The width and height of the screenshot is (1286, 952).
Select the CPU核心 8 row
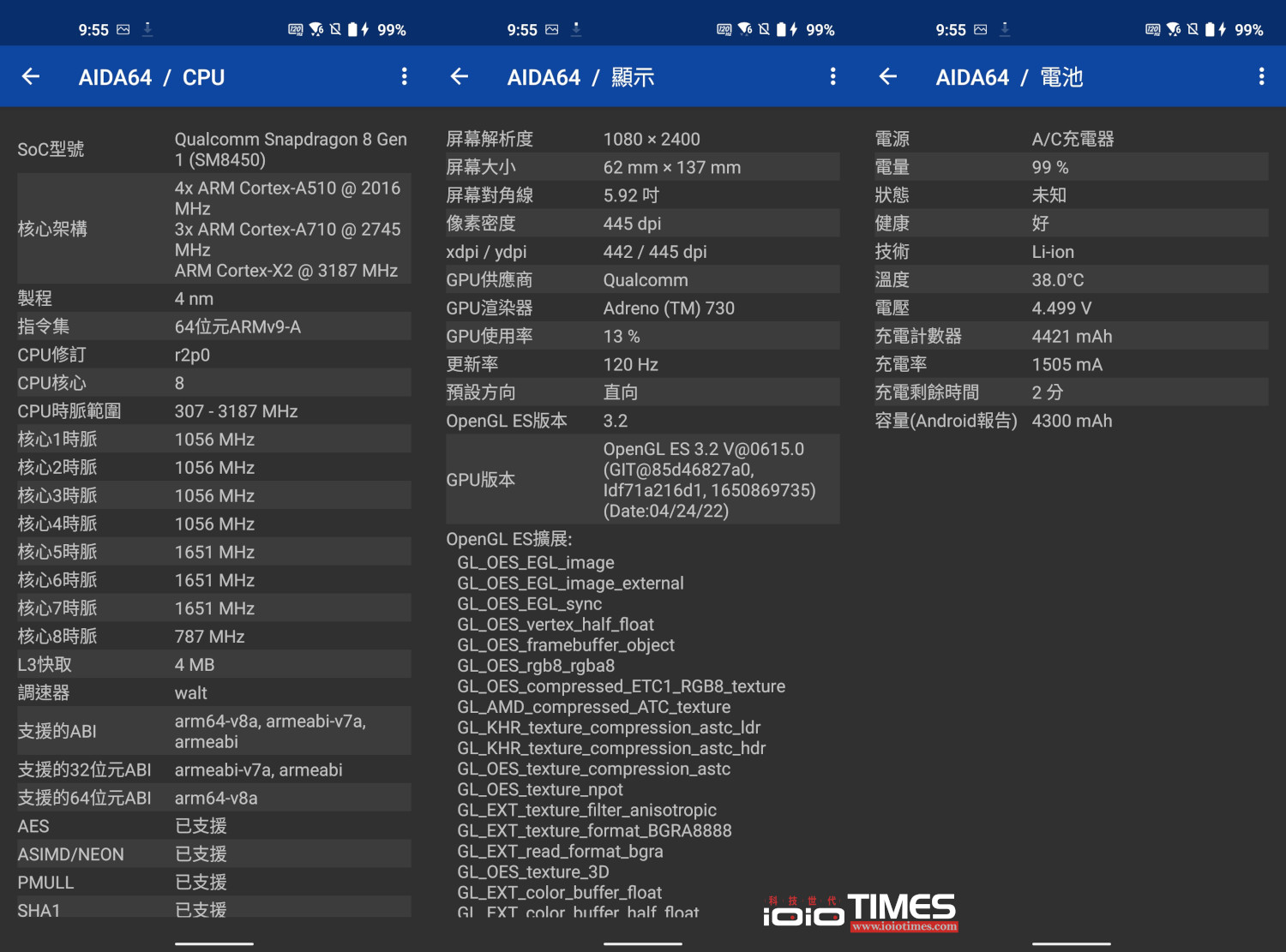coord(214,383)
